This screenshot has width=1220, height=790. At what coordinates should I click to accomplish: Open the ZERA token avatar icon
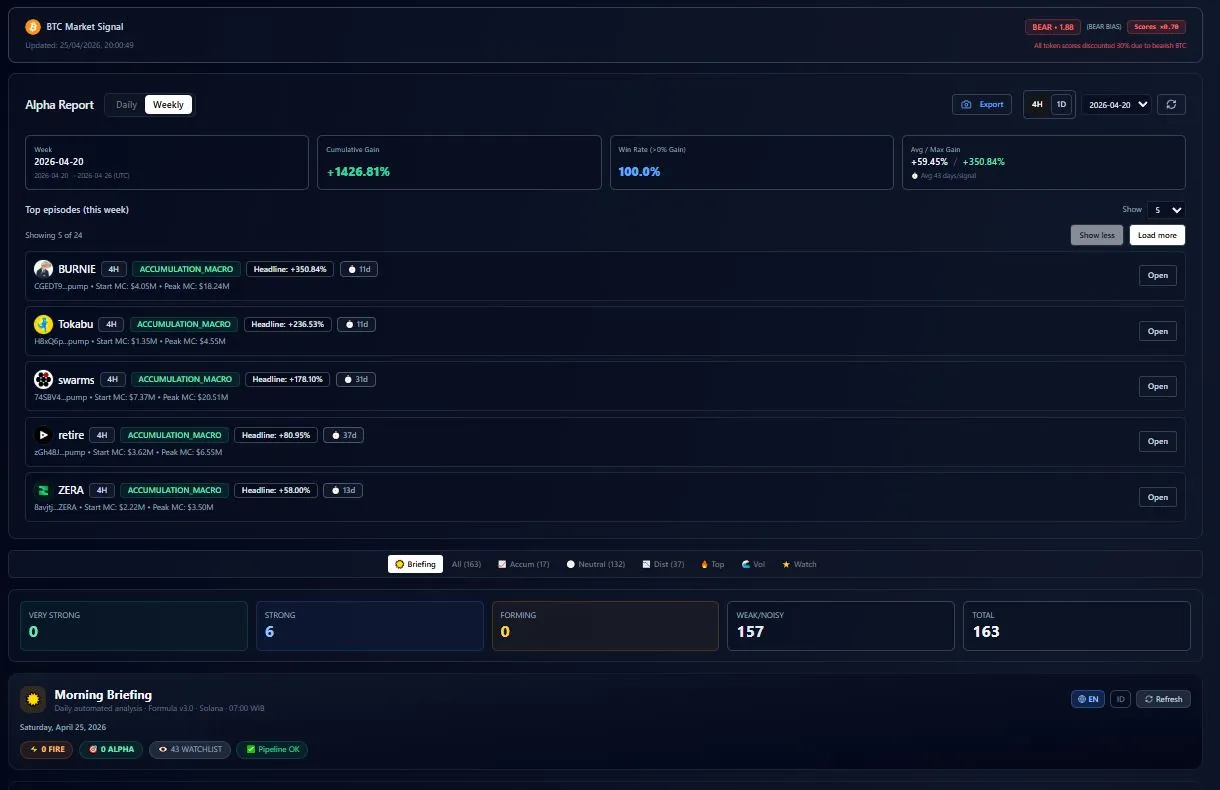point(43,490)
